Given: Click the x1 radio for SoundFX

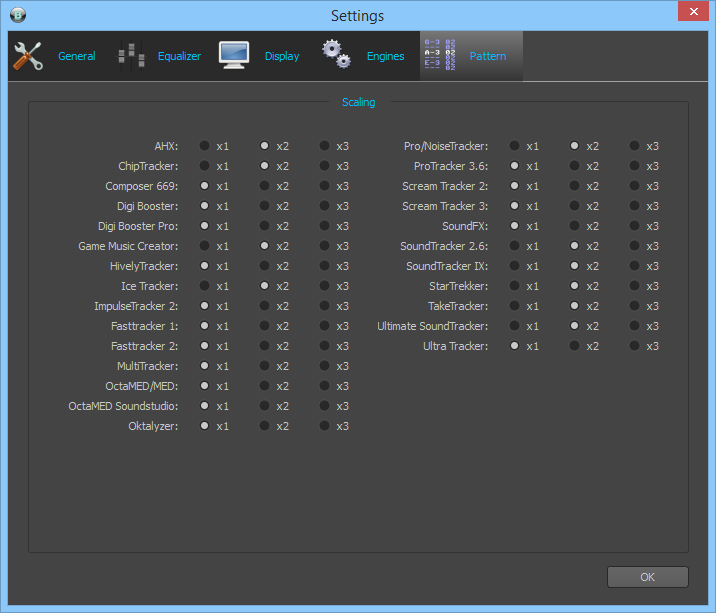Looking at the screenshot, I should 515,226.
